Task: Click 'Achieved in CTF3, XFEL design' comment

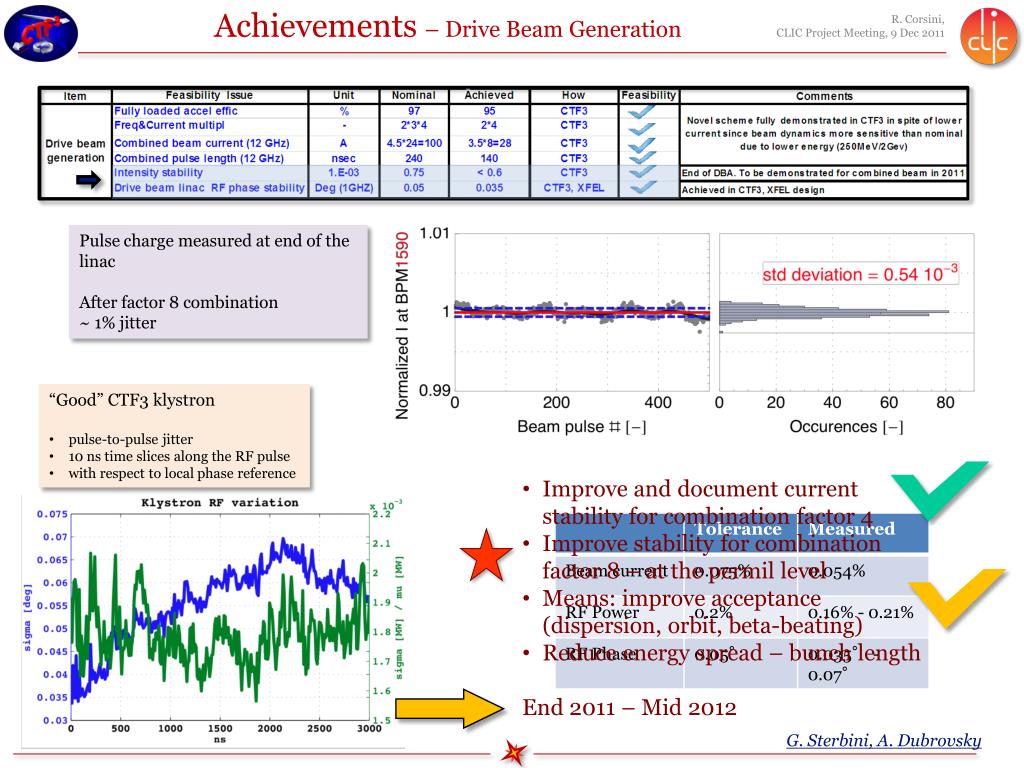Action: click(753, 190)
